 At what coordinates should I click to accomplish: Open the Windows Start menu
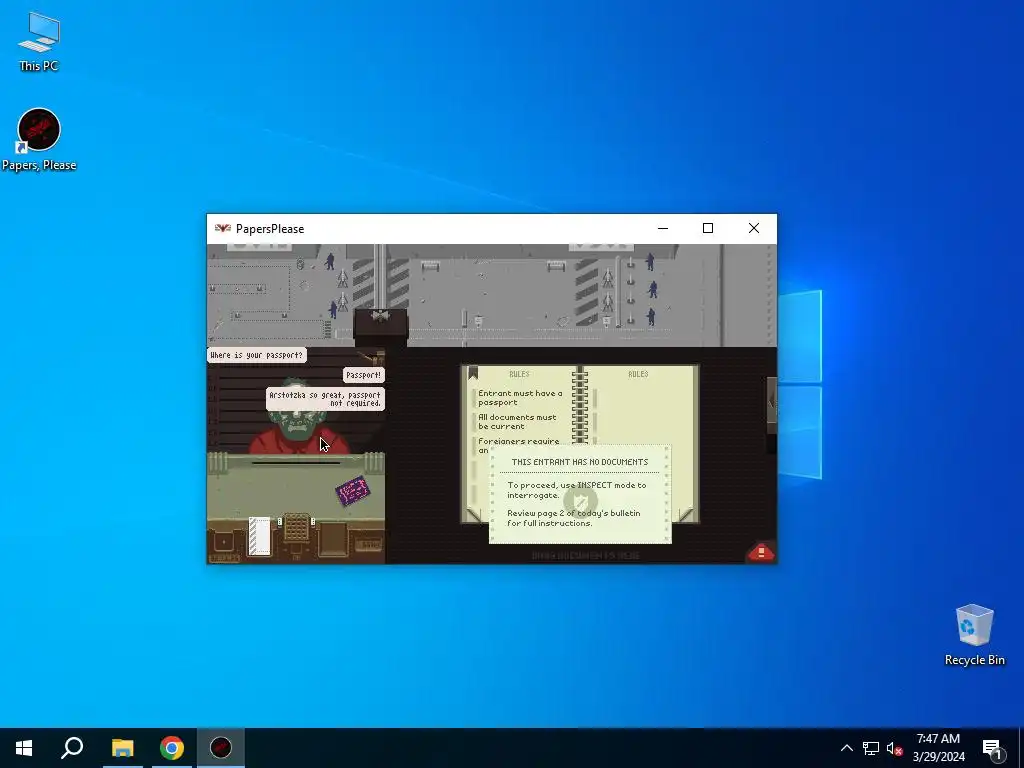coord(24,748)
